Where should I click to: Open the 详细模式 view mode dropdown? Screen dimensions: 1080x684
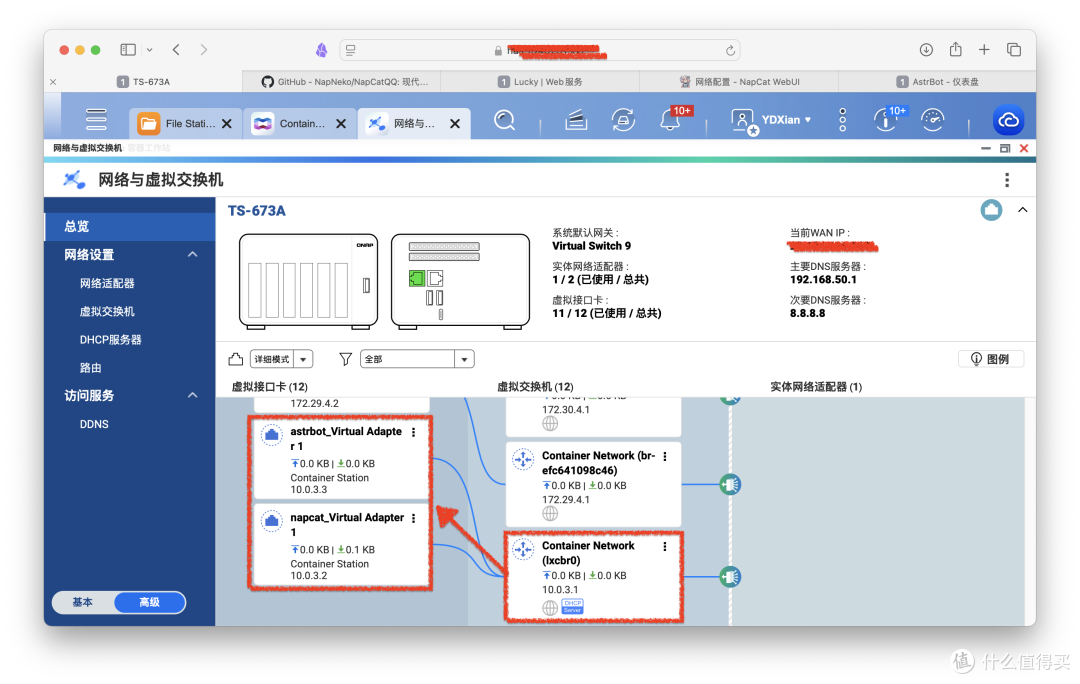tap(281, 359)
